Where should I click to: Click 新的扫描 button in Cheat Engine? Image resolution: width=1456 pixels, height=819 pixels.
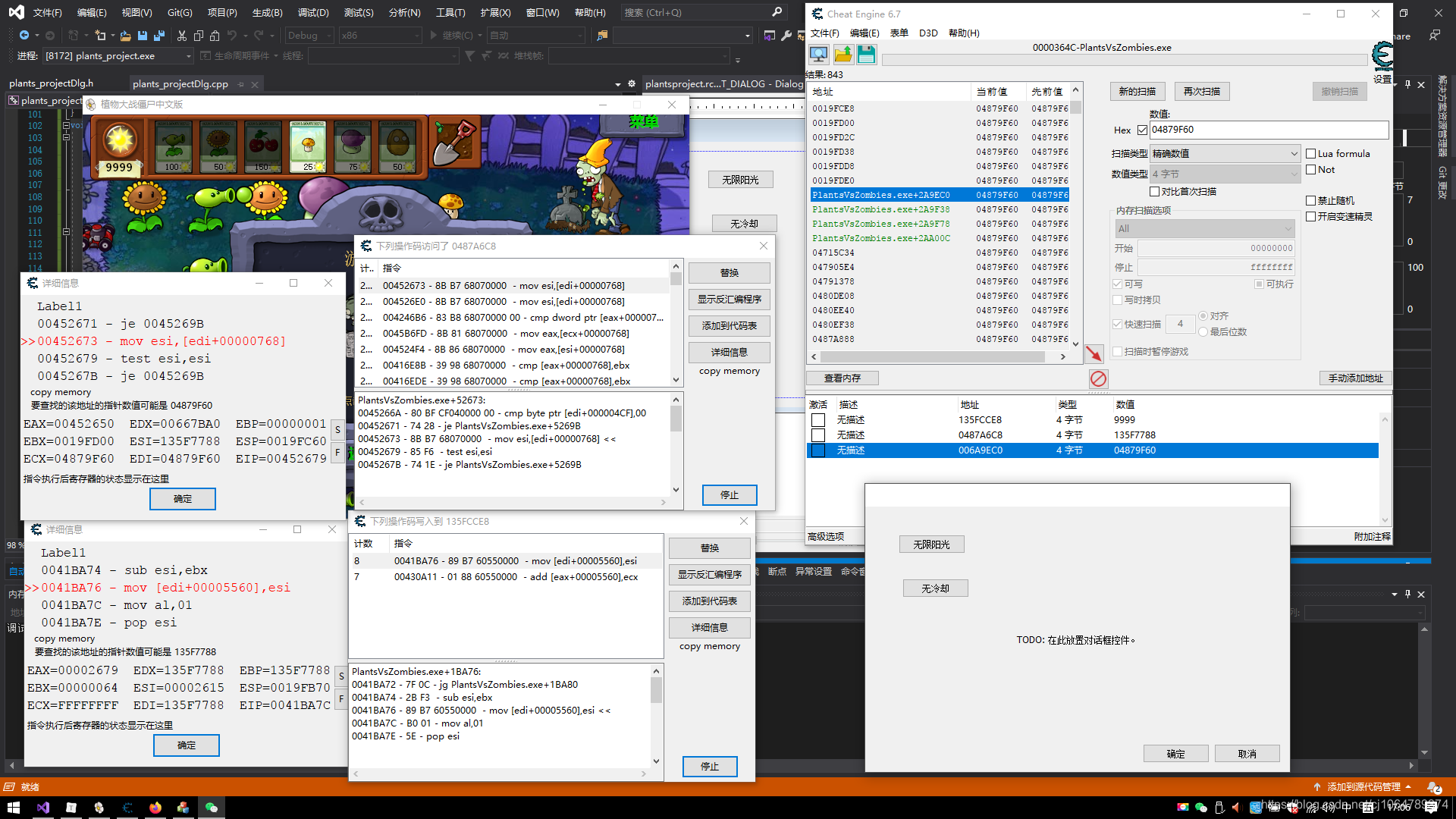(x=1137, y=92)
